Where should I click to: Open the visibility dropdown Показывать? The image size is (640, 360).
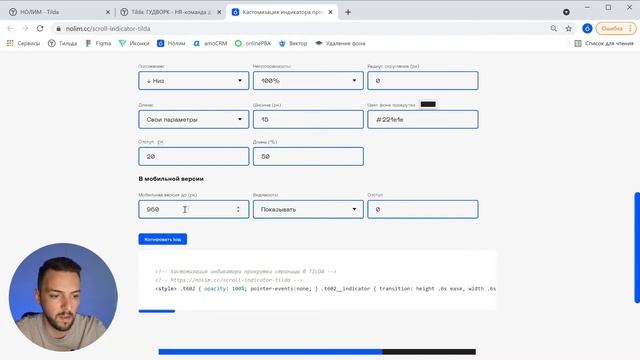pyautogui.click(x=308, y=209)
